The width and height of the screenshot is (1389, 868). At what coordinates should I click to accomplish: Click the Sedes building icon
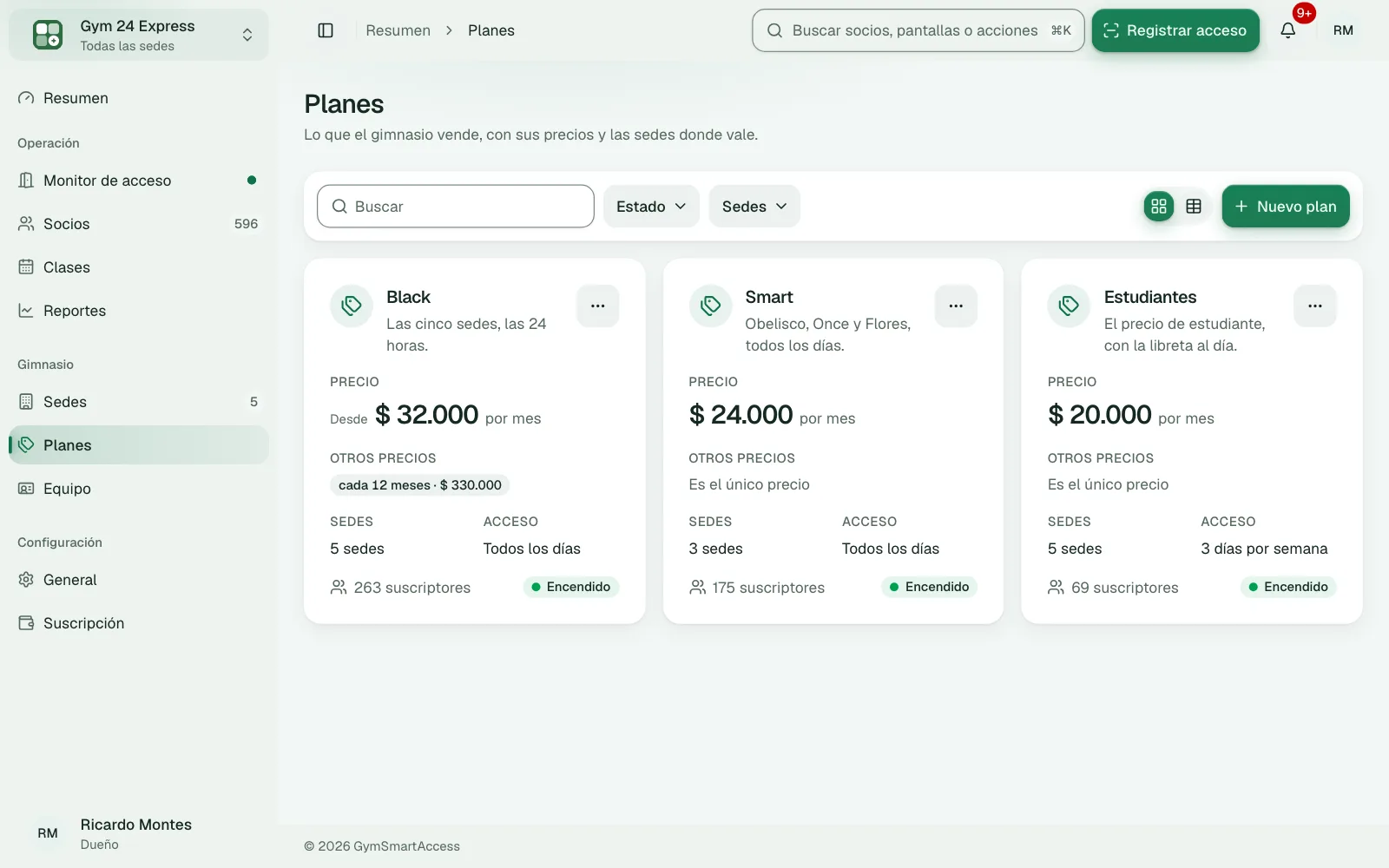(x=26, y=402)
